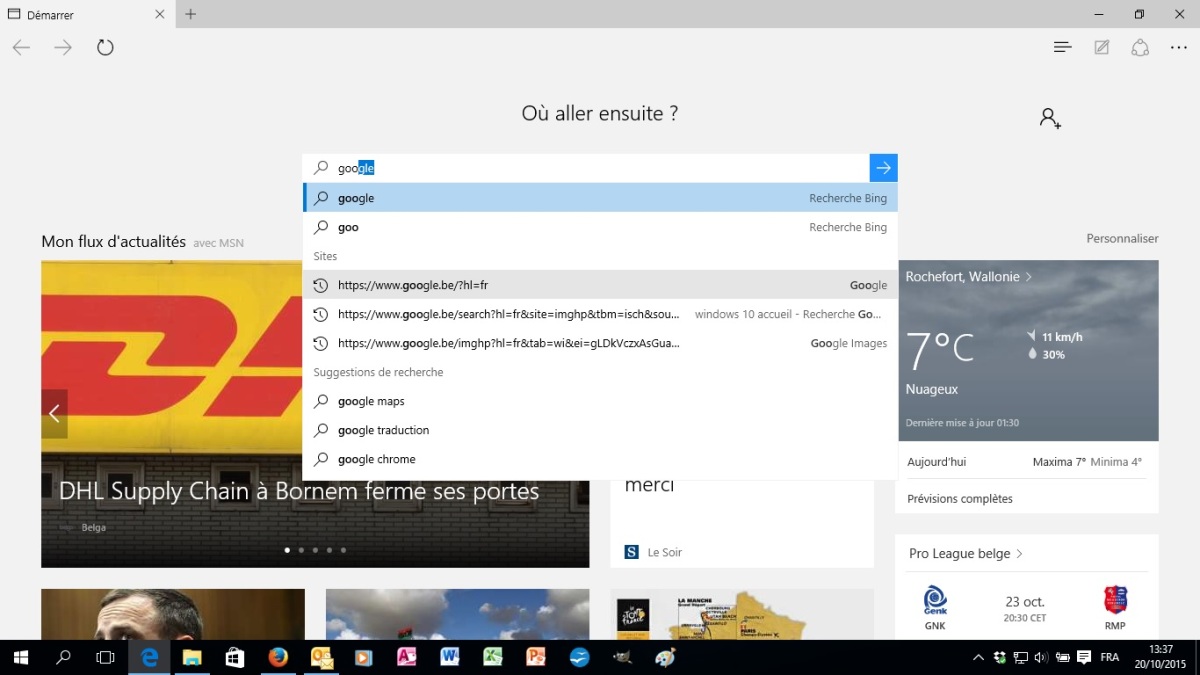Open the DHL Supply Chain headline

pyautogui.click(x=299, y=491)
